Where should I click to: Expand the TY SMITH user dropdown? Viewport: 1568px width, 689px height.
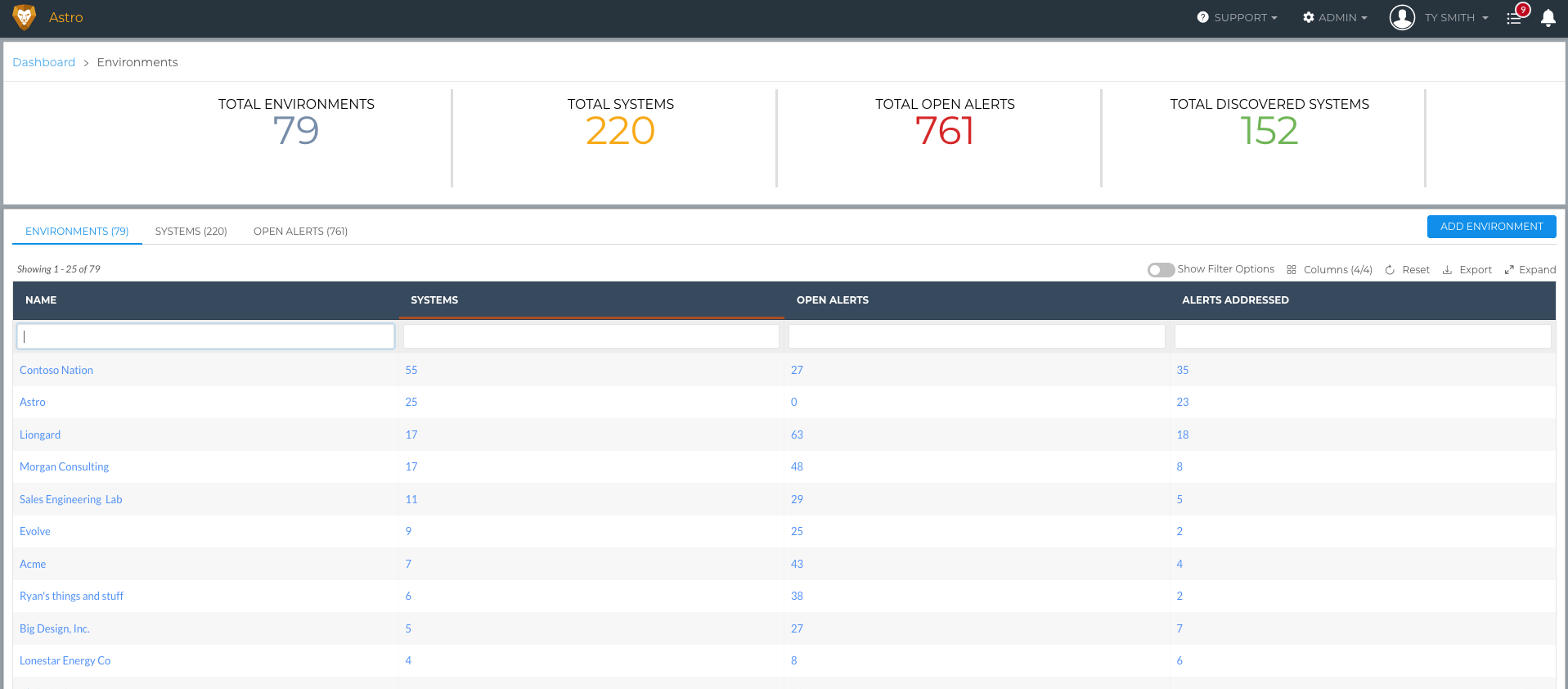(x=1456, y=18)
